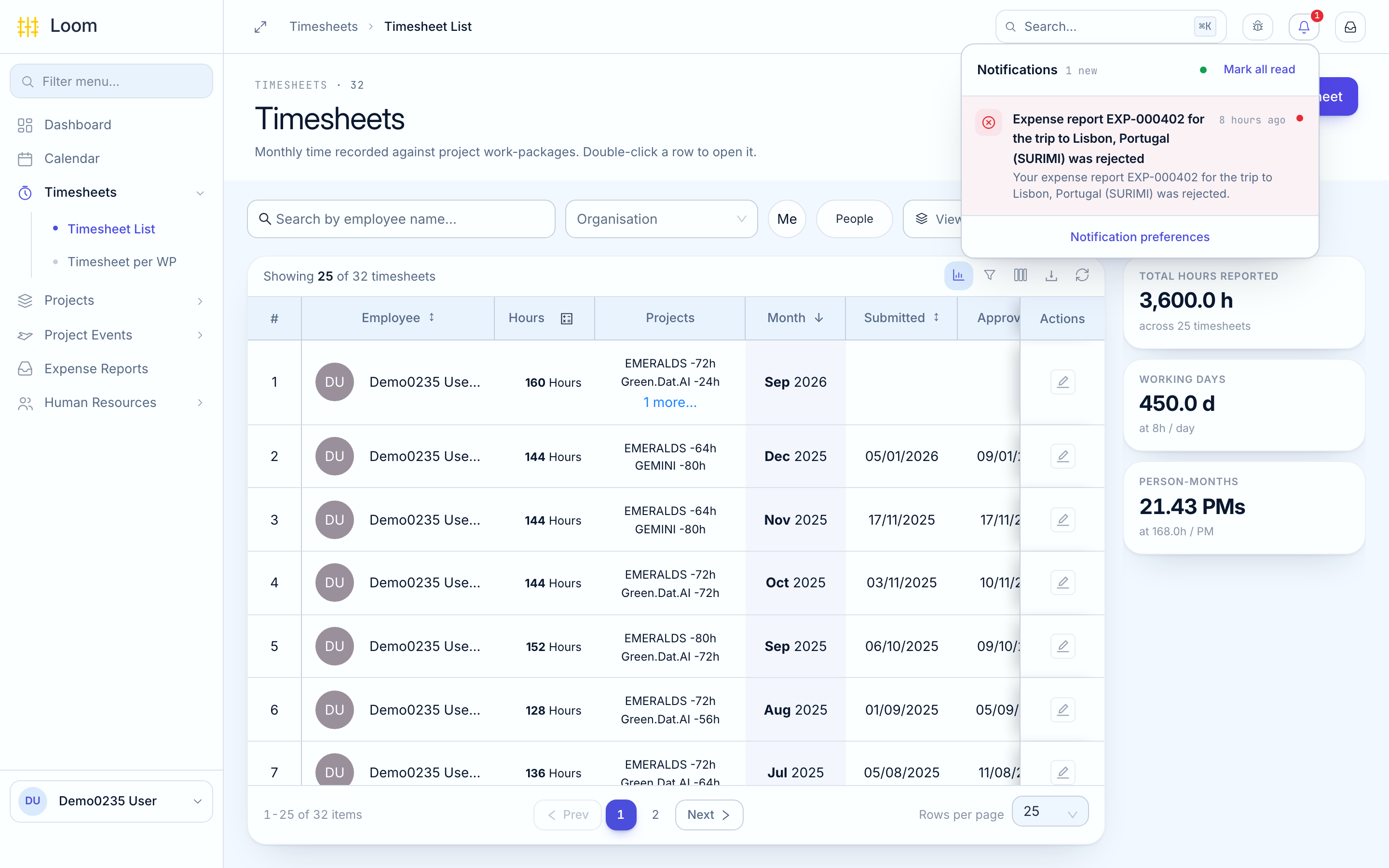Open Notification preferences link

pyautogui.click(x=1139, y=236)
